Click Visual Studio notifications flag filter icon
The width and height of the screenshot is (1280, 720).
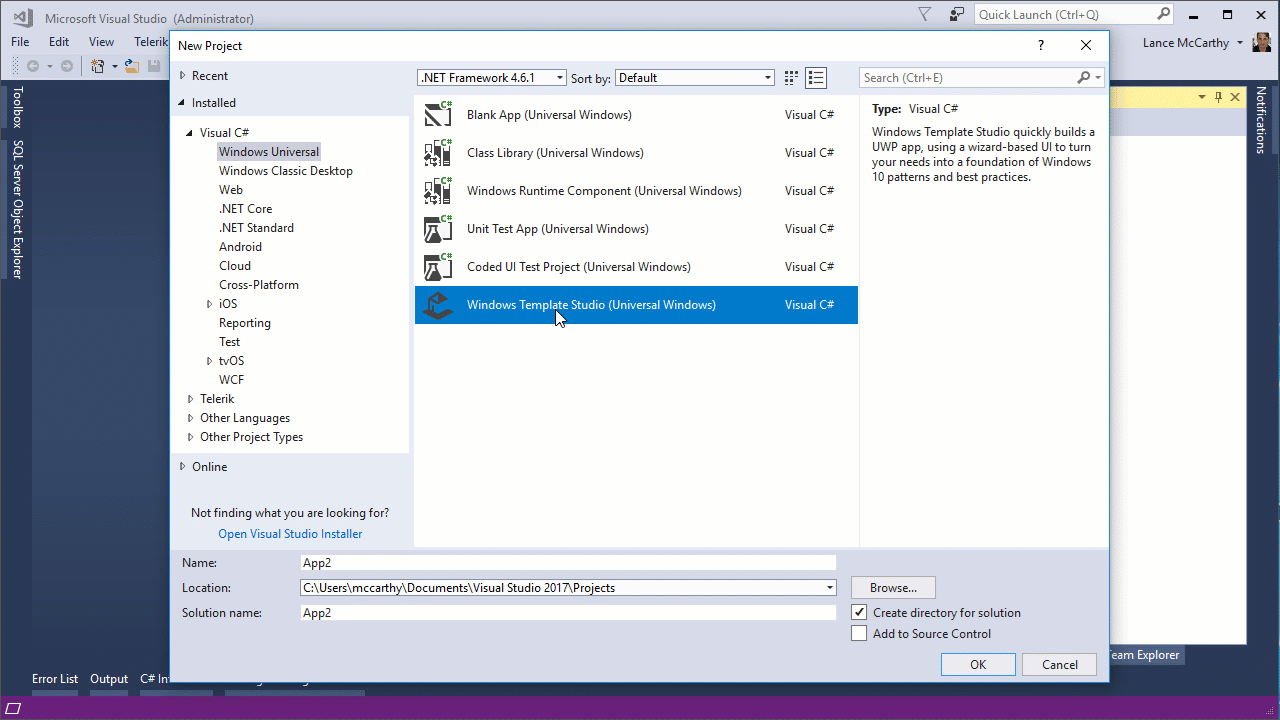point(925,14)
